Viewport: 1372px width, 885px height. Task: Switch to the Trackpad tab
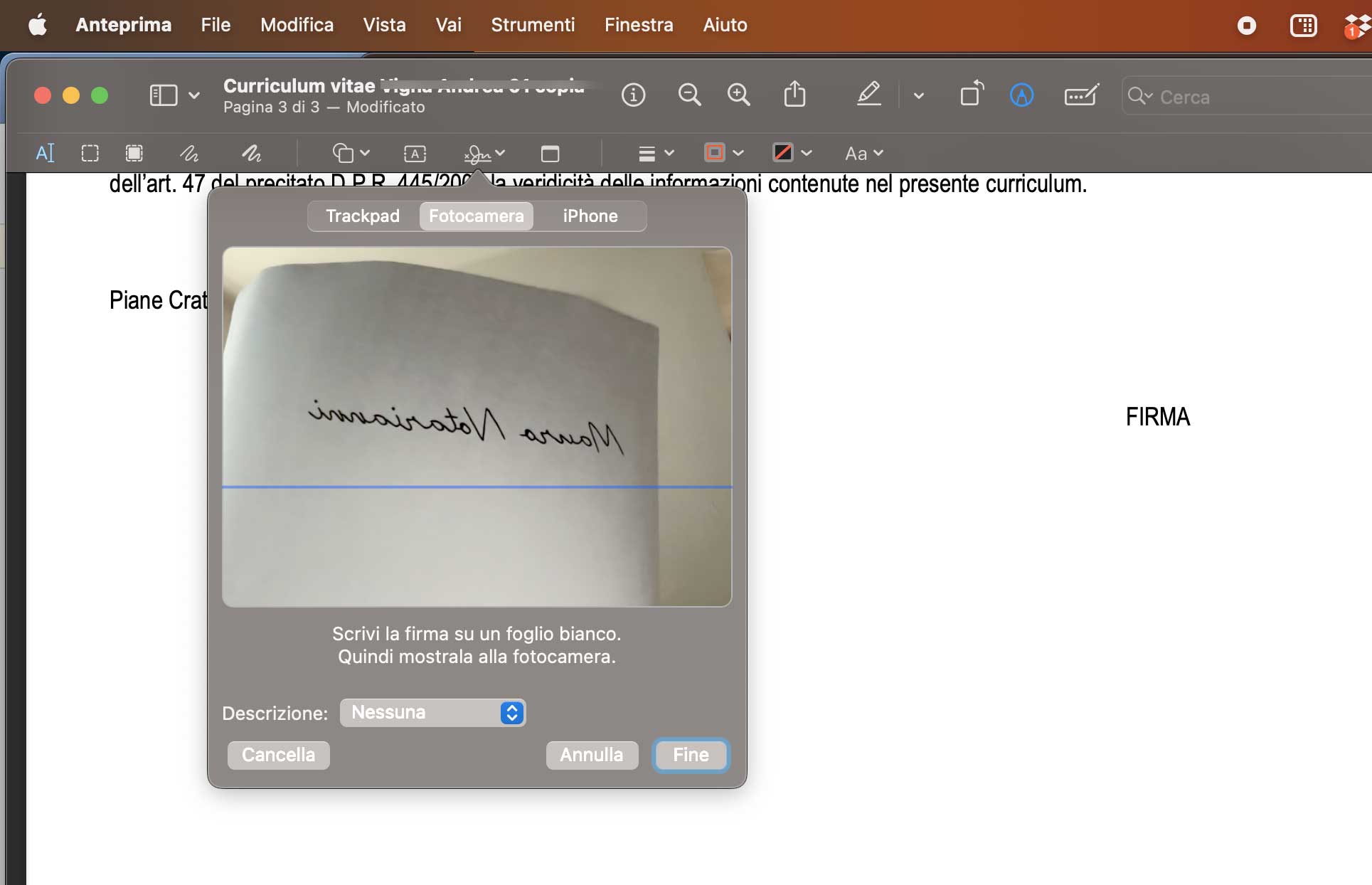[x=363, y=216]
